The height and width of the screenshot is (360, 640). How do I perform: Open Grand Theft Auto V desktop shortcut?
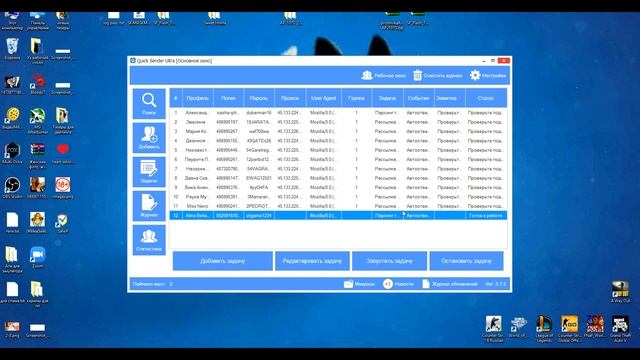620,329
